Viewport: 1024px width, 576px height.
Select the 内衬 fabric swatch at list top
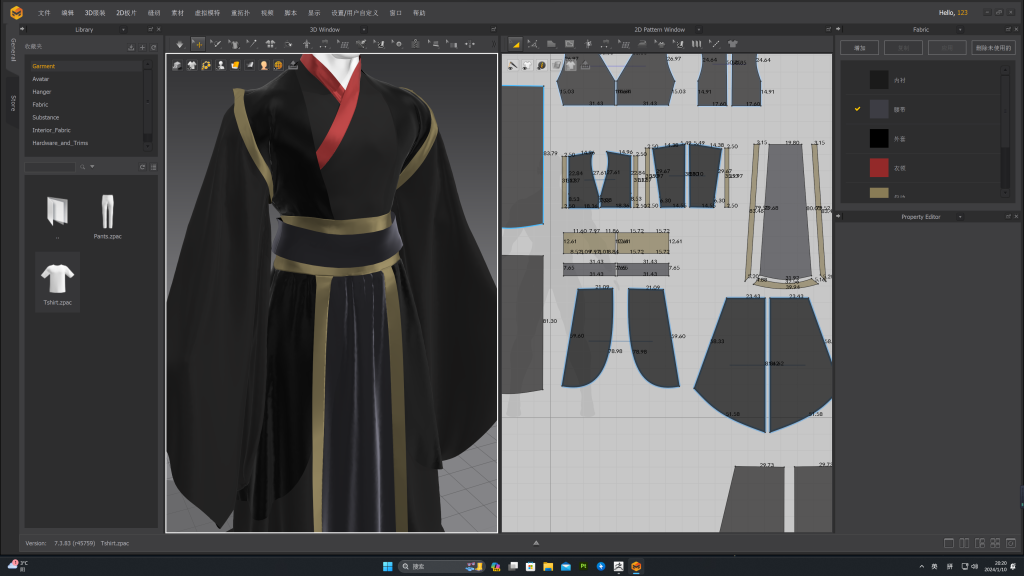tap(879, 80)
